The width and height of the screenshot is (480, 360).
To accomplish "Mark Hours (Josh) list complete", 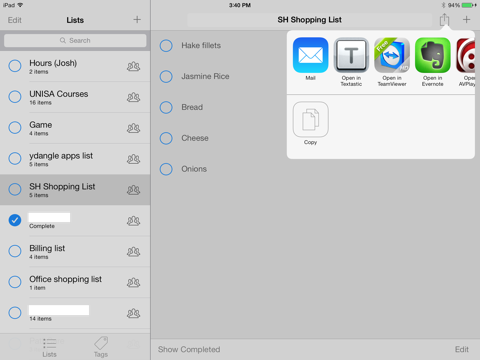I will (x=15, y=66).
